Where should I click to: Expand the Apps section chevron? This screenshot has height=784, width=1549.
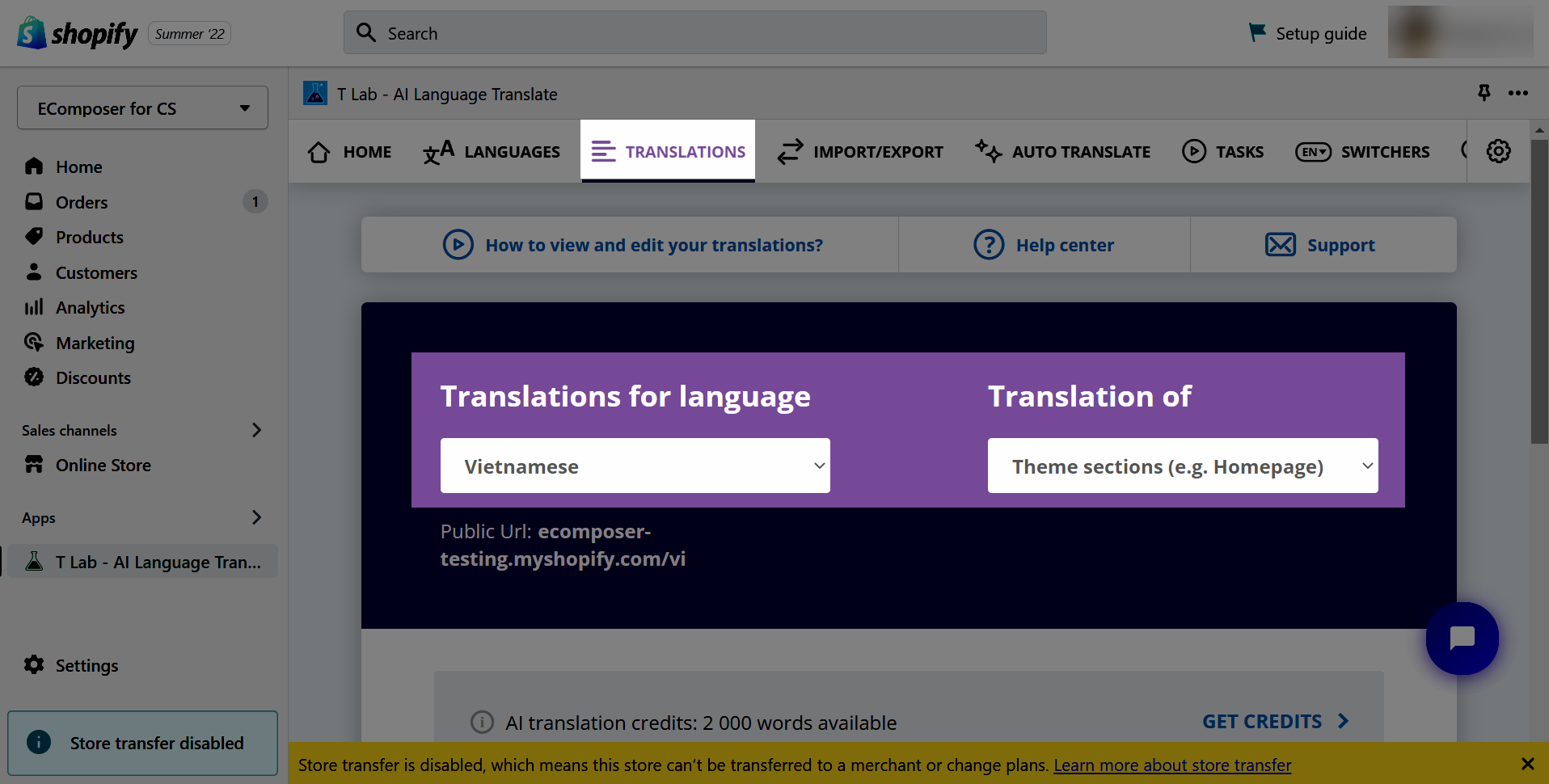tap(256, 517)
